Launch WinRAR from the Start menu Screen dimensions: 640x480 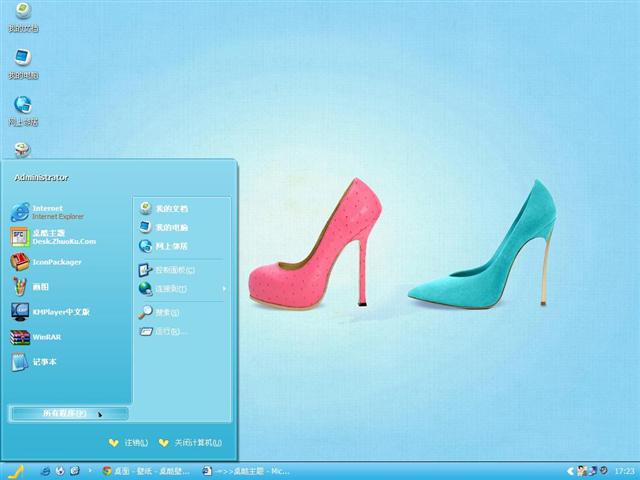point(36,337)
